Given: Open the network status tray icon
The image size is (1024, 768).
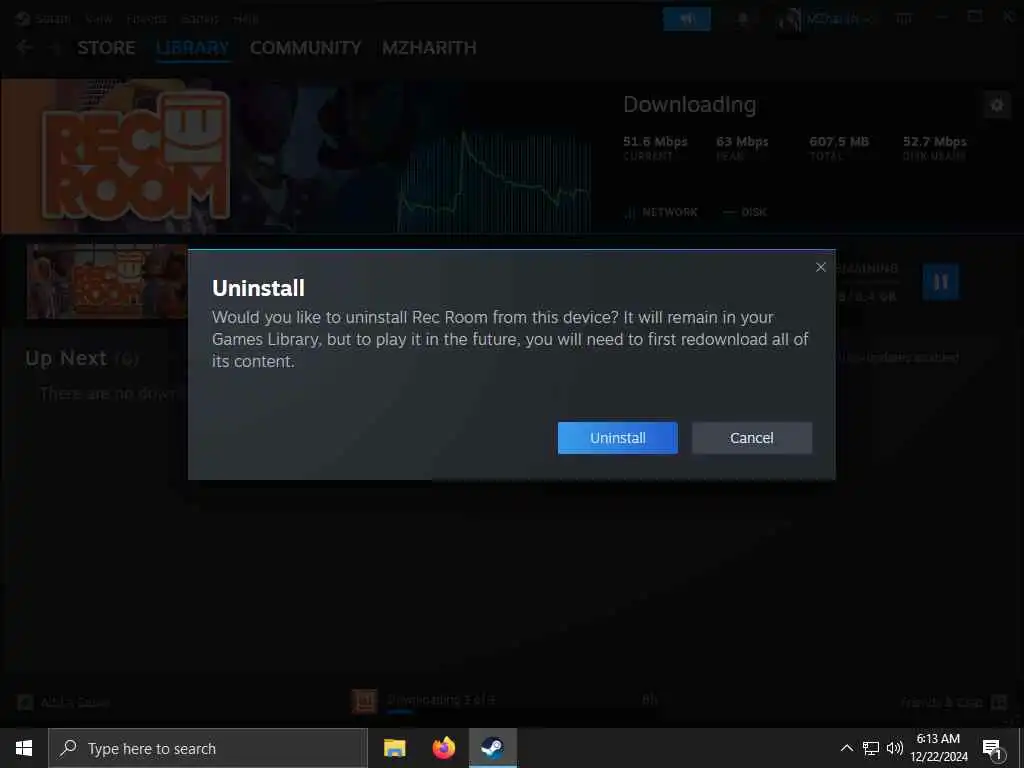Looking at the screenshot, I should [871, 748].
